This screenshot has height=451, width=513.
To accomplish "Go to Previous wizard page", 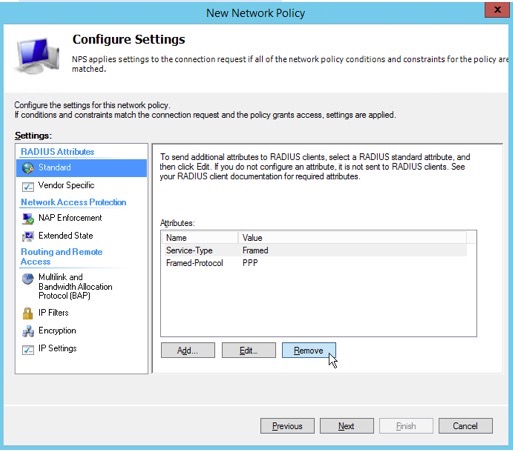I will coord(287,426).
